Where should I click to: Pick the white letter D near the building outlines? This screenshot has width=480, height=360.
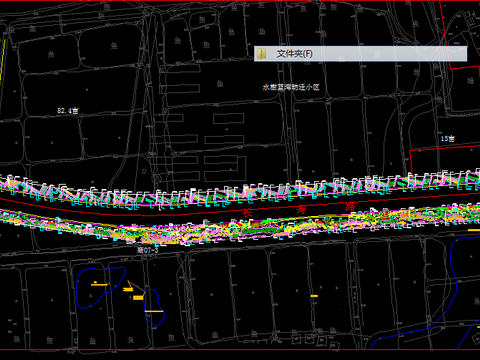pyautogui.click(x=144, y=172)
